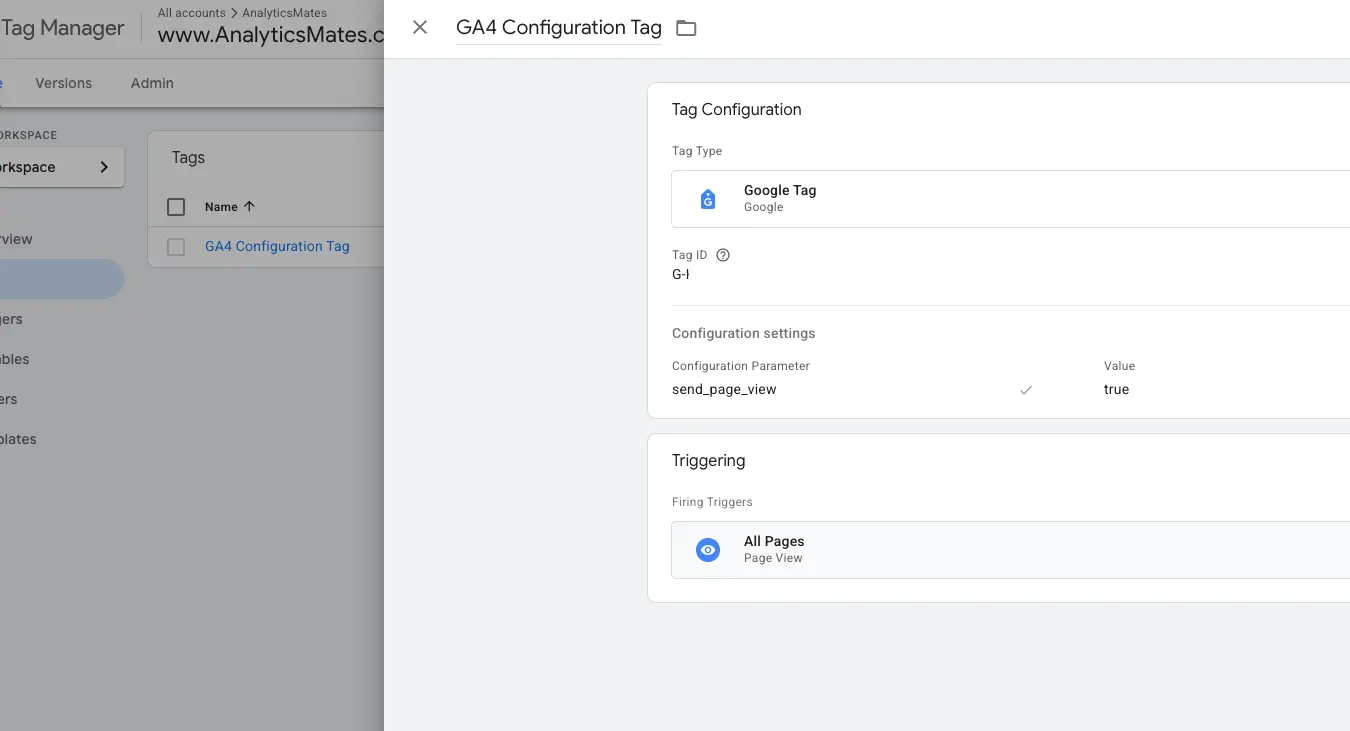Screen dimensions: 1350x731
Task: Click the Tag Configuration heading
Action: click(736, 110)
